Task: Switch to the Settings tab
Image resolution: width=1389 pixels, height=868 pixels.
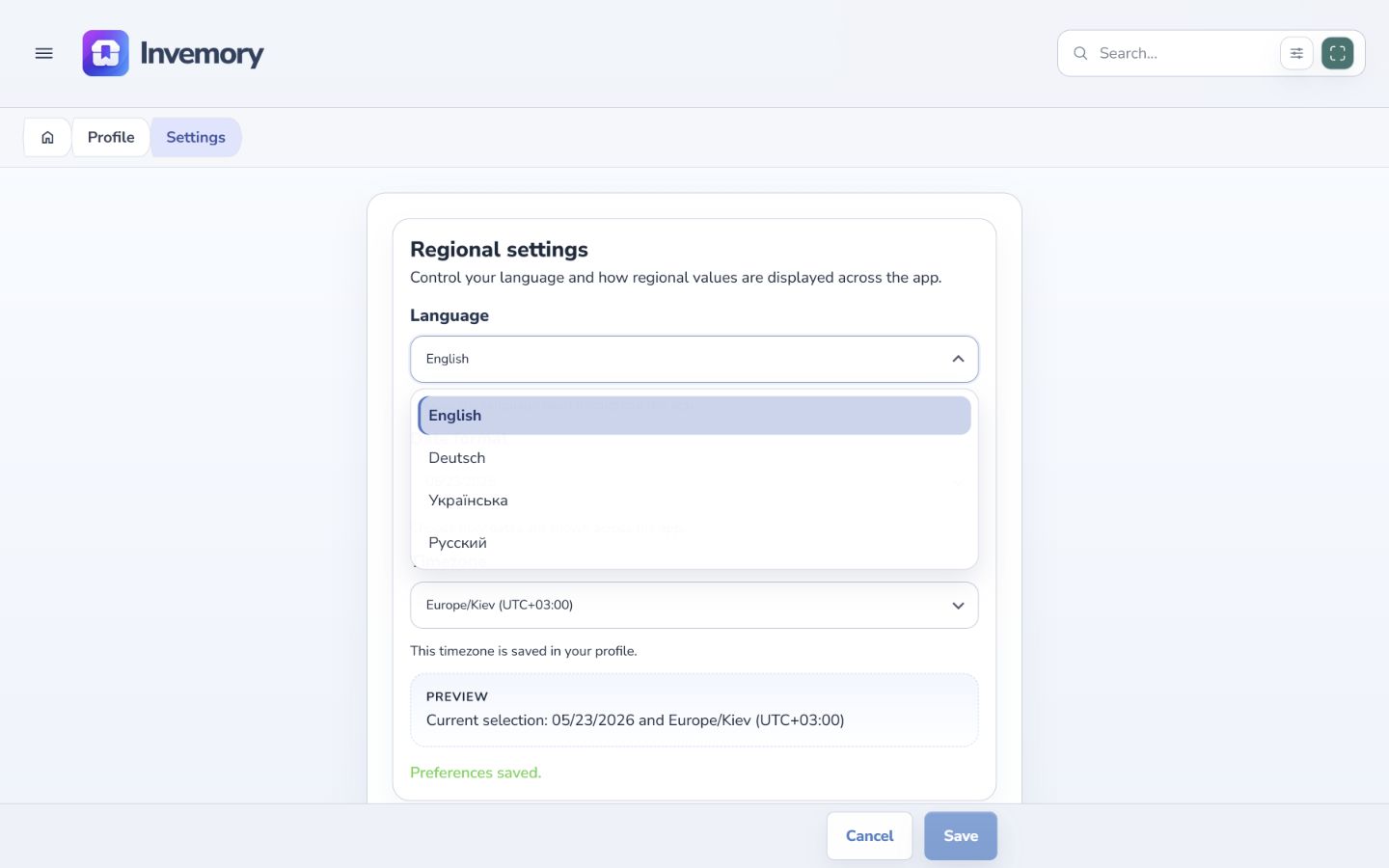Action: (x=196, y=137)
